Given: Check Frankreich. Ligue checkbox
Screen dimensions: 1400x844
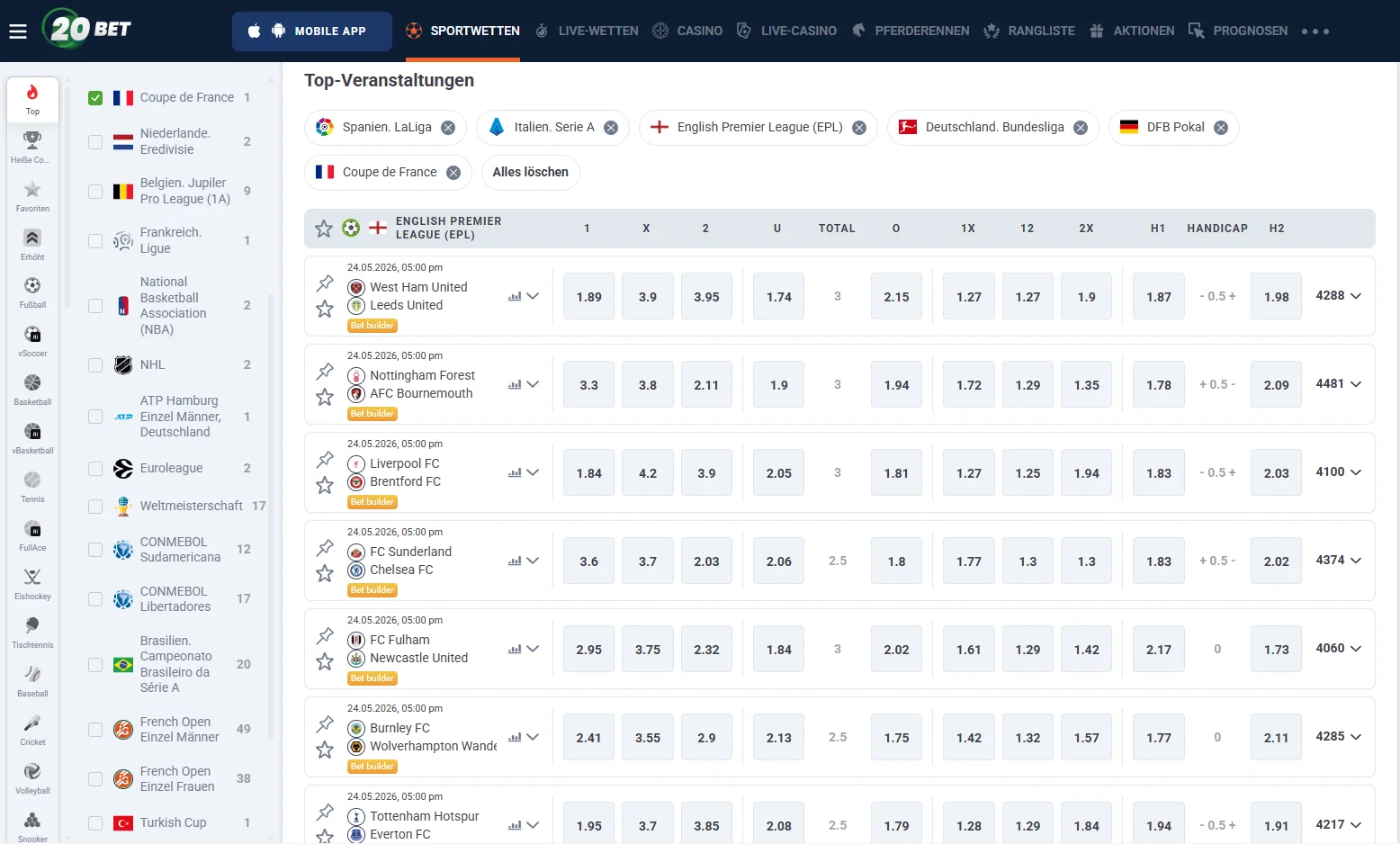Looking at the screenshot, I should (x=95, y=241).
